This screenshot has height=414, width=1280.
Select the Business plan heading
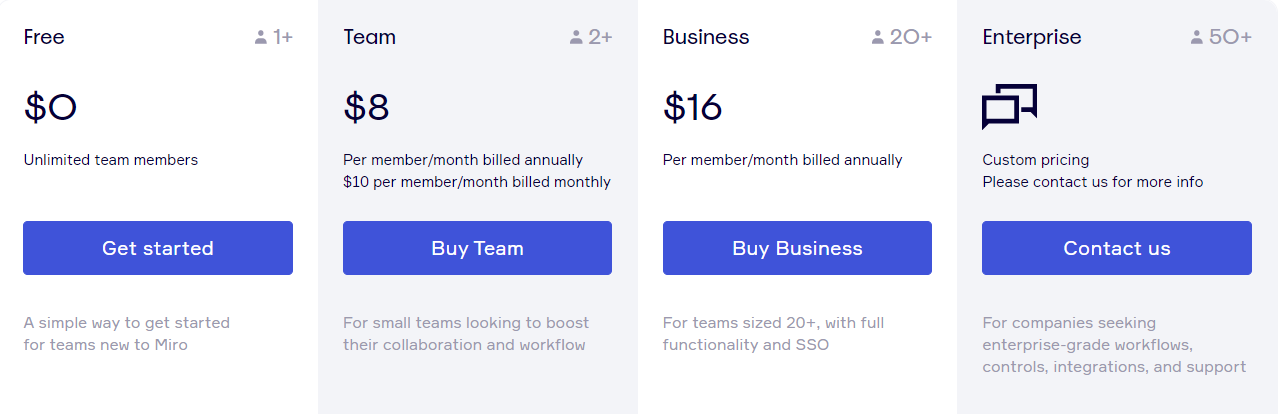[x=706, y=37]
